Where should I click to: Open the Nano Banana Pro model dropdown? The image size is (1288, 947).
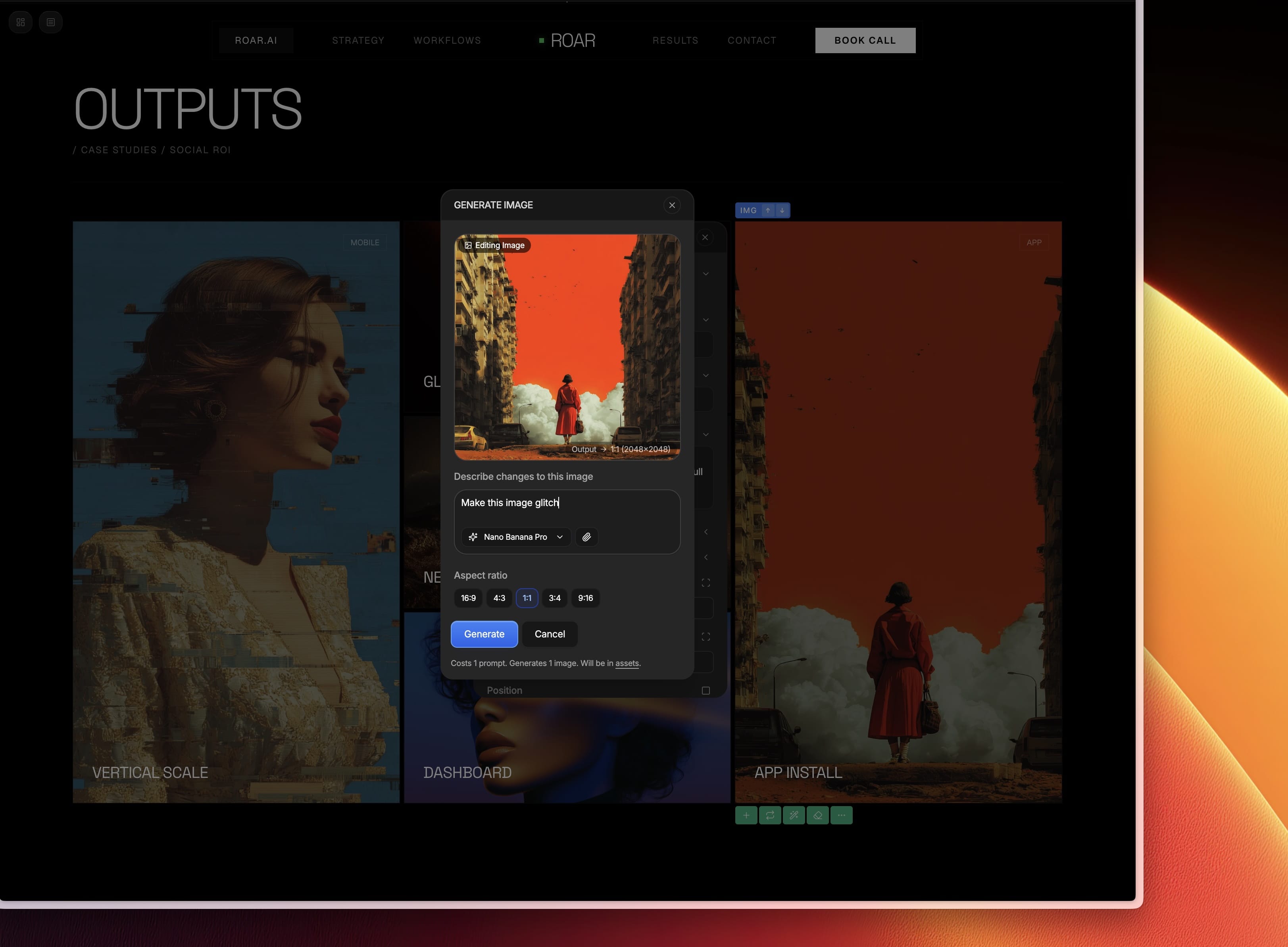[x=515, y=537]
